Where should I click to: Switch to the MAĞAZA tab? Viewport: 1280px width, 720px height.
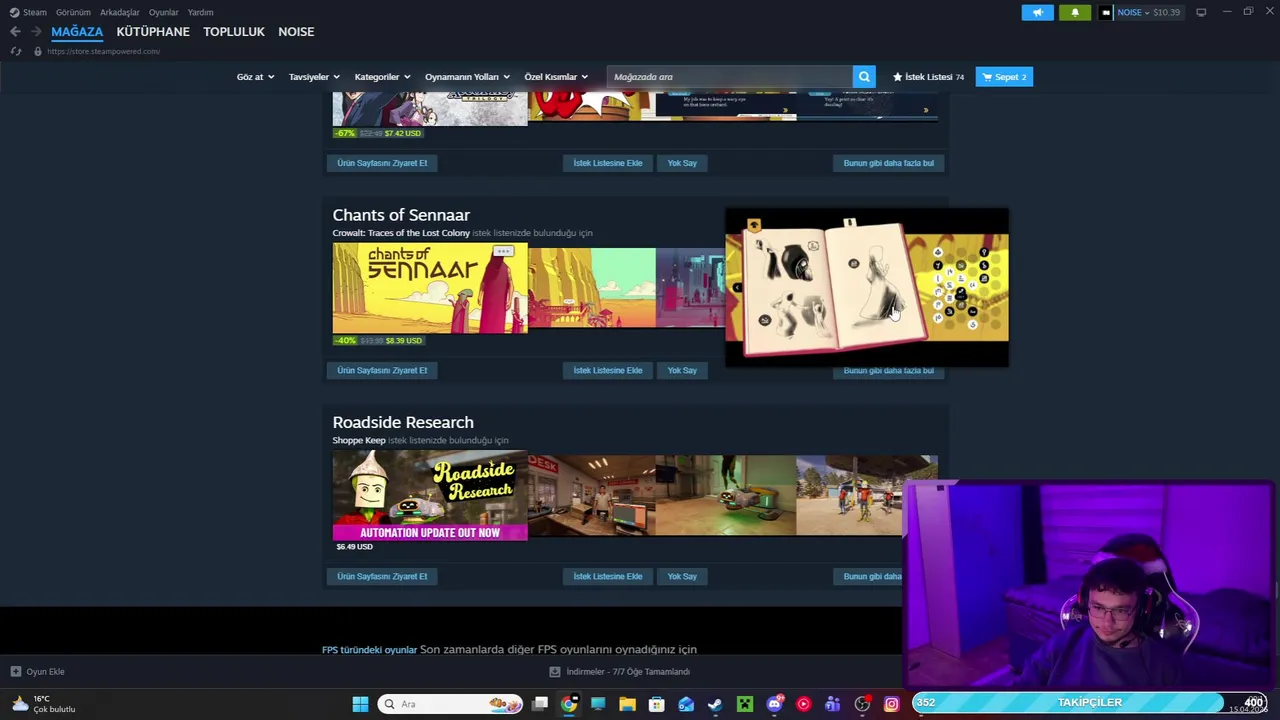tap(77, 32)
